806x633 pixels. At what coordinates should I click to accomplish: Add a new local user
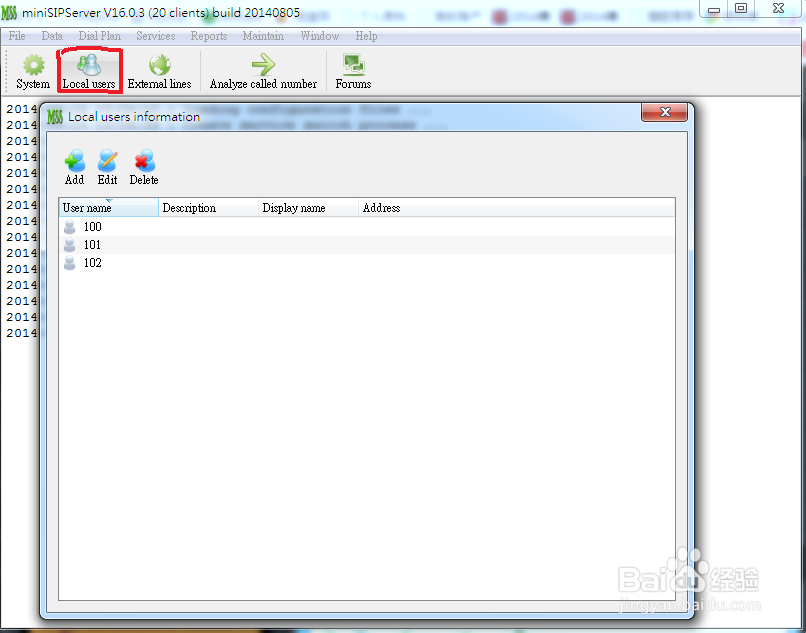(x=75, y=168)
